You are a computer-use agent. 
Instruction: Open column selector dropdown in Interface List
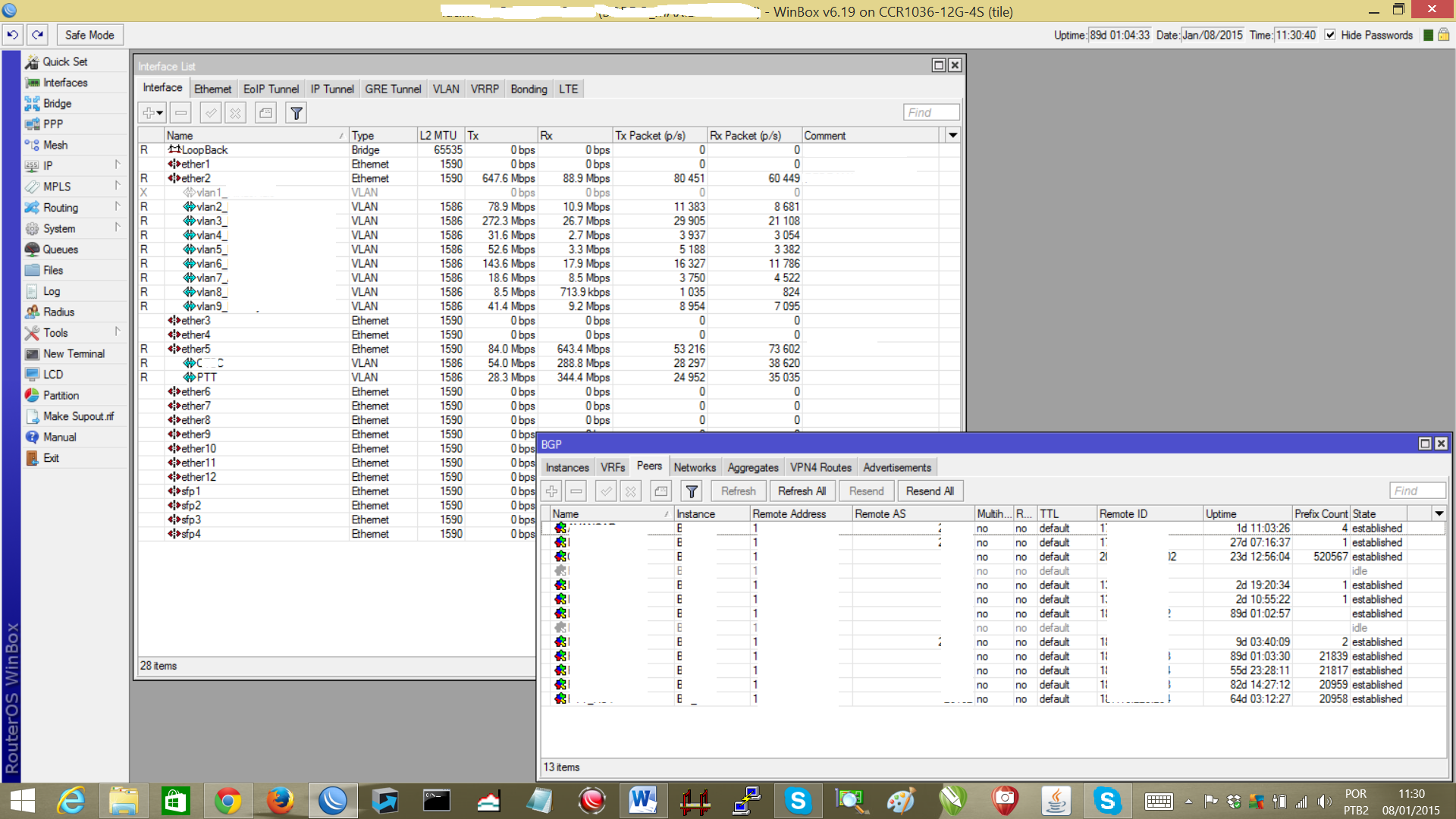point(952,135)
